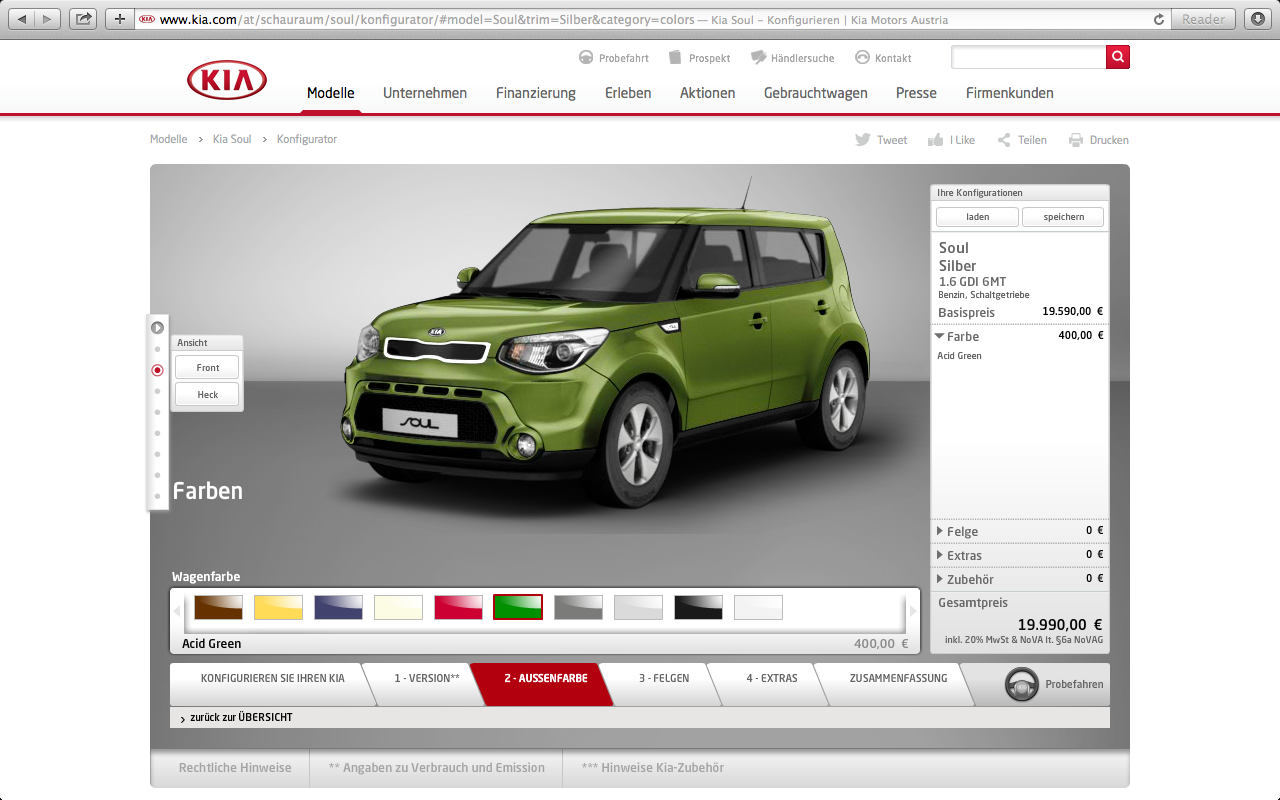
Task: Pick the brown car color swatch
Action: 218,607
